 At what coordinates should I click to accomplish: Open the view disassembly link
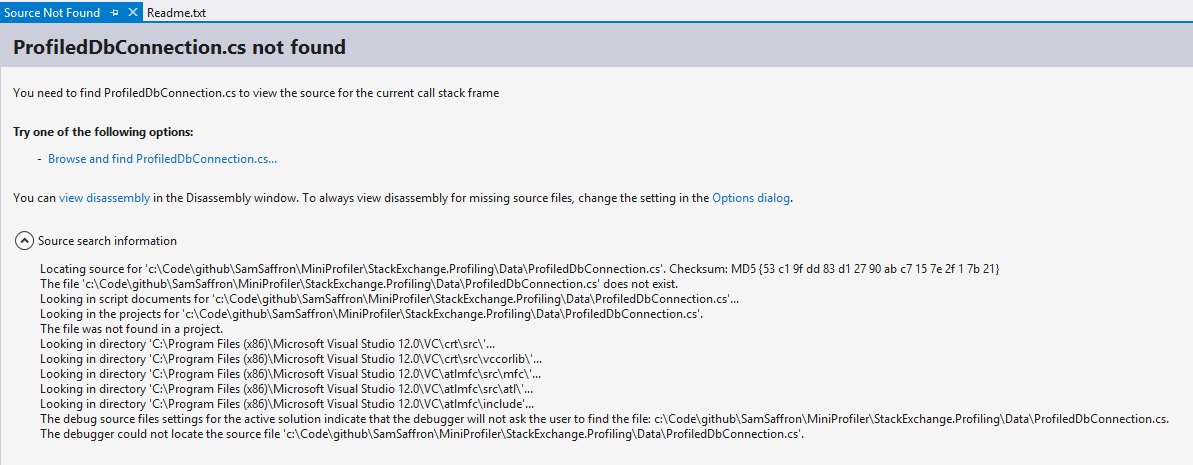click(x=104, y=198)
